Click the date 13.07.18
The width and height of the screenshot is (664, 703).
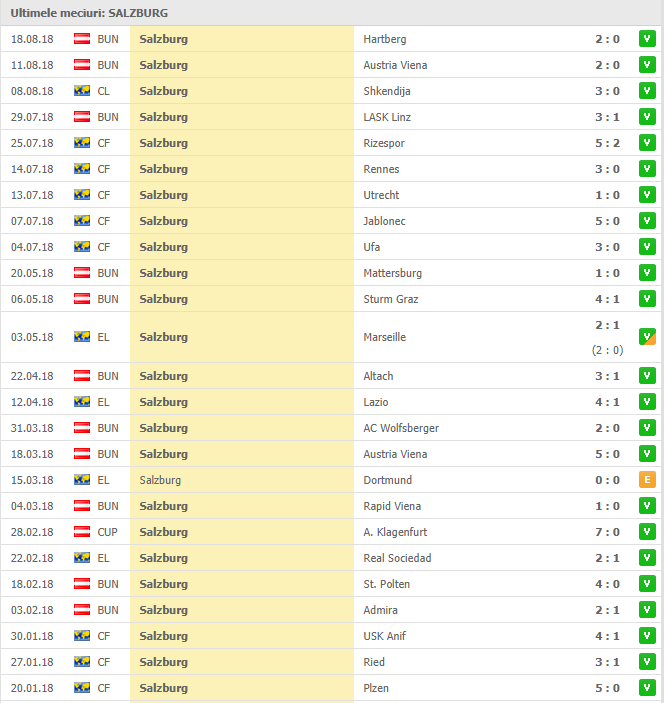[32, 195]
